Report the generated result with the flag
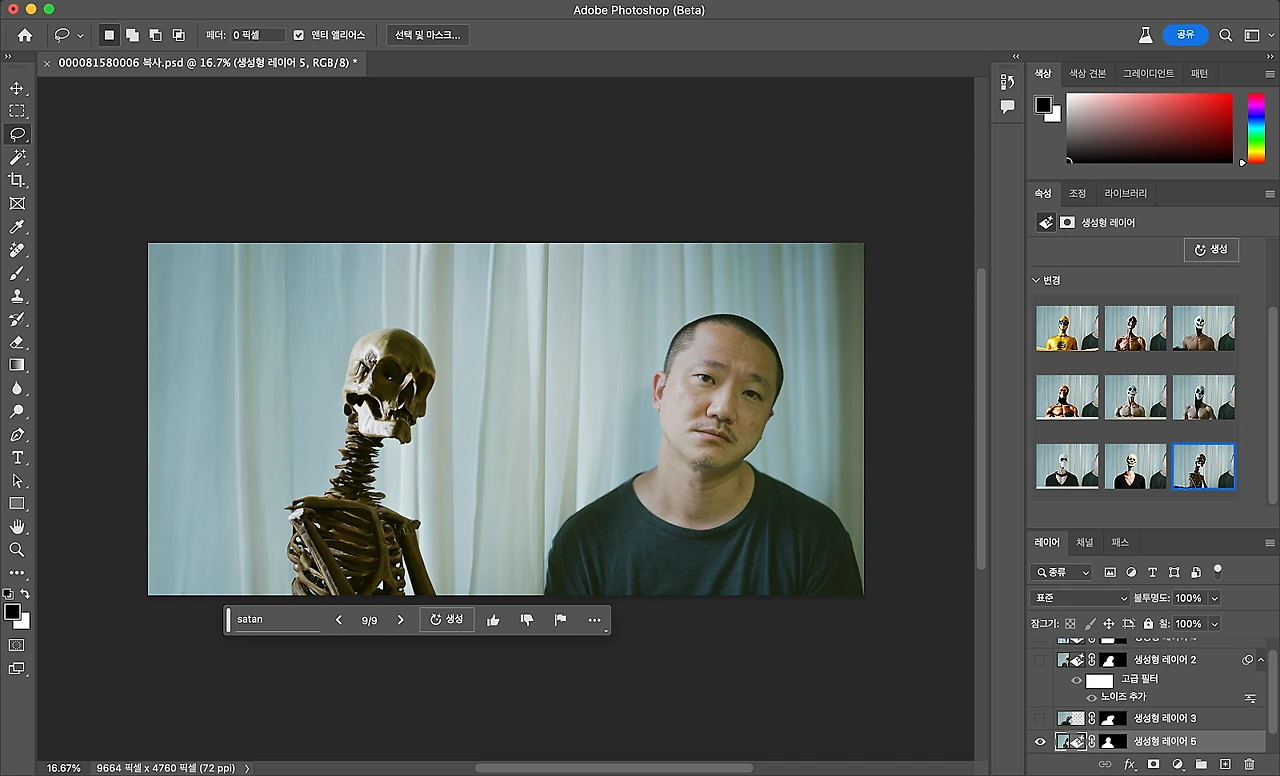This screenshot has height=776, width=1280. (561, 620)
